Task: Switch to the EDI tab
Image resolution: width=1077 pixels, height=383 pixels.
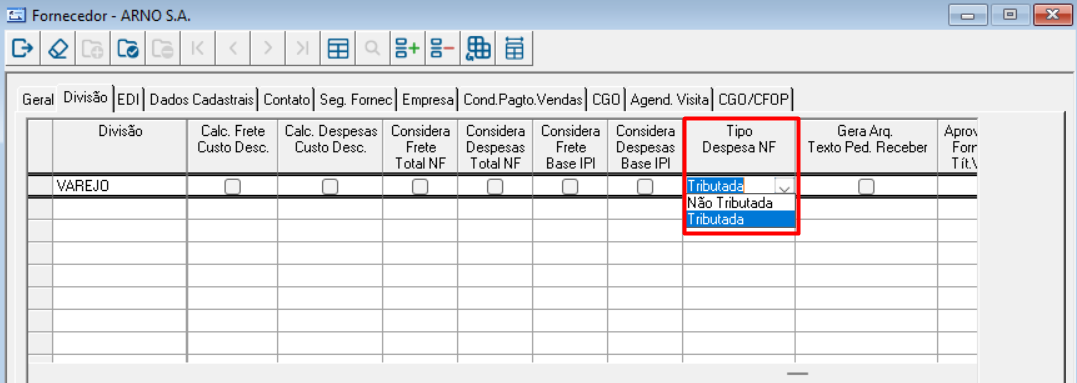Action: [128, 100]
